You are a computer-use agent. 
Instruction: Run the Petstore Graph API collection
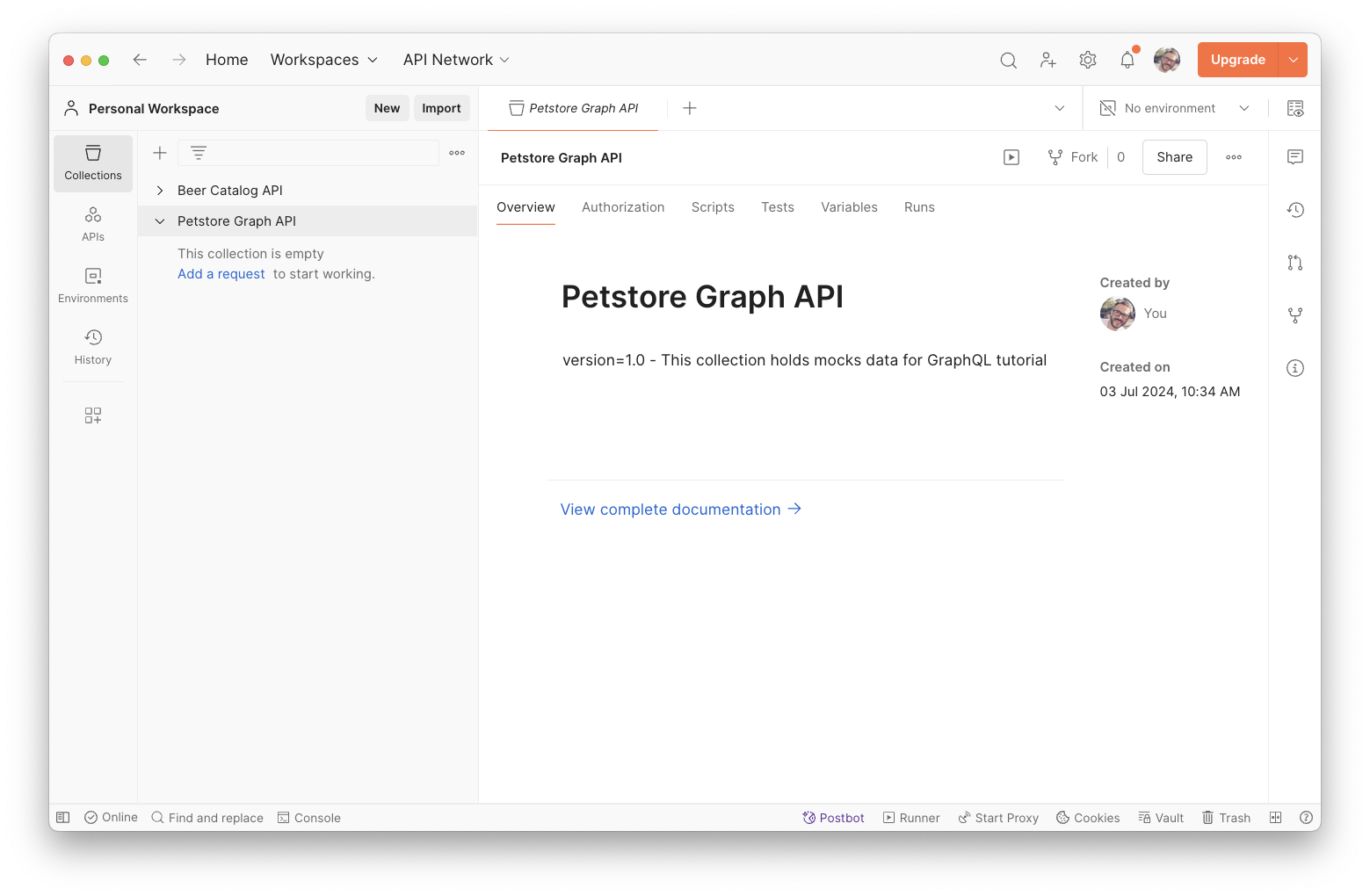(x=1011, y=156)
